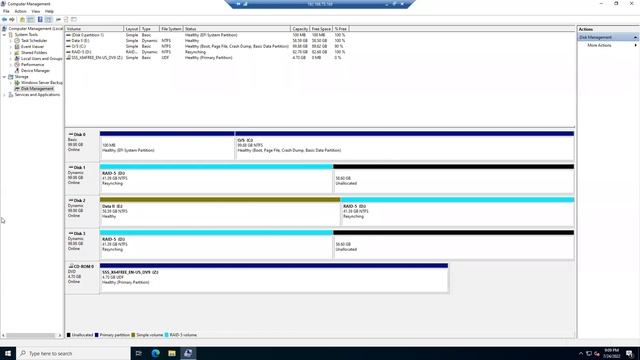
Task: Click the Forward arrow in the toolbar
Action: click(x=12, y=20)
